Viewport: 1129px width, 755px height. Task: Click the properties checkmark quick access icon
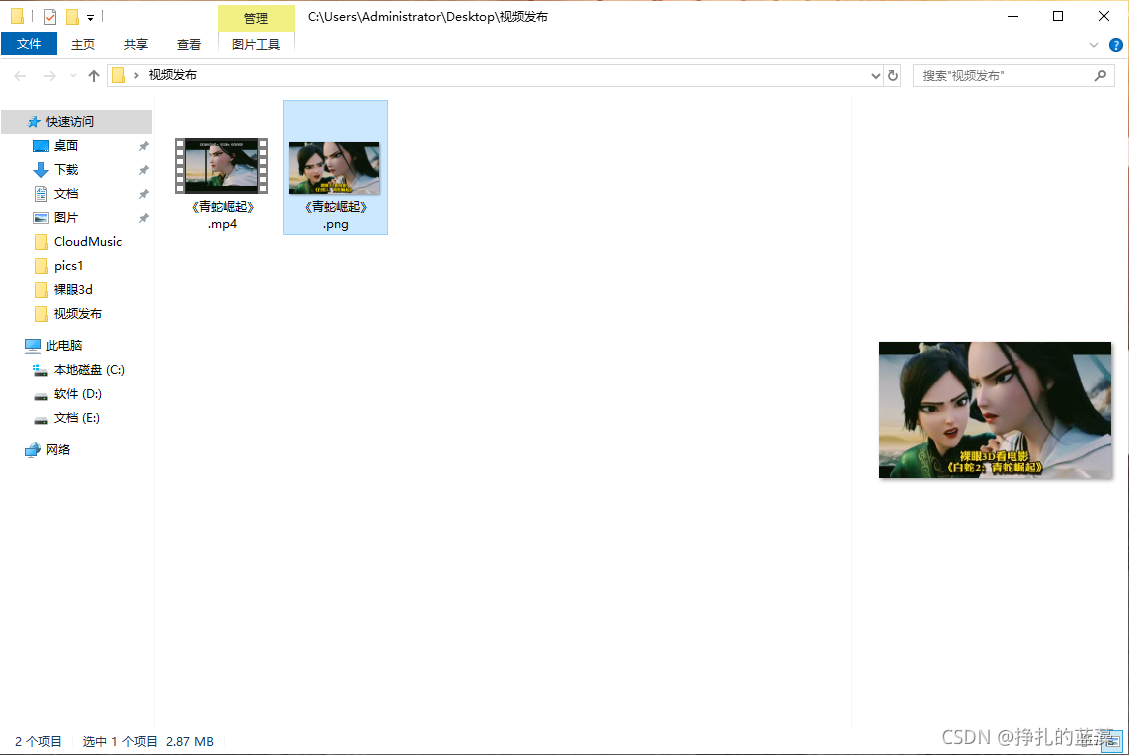pos(50,17)
